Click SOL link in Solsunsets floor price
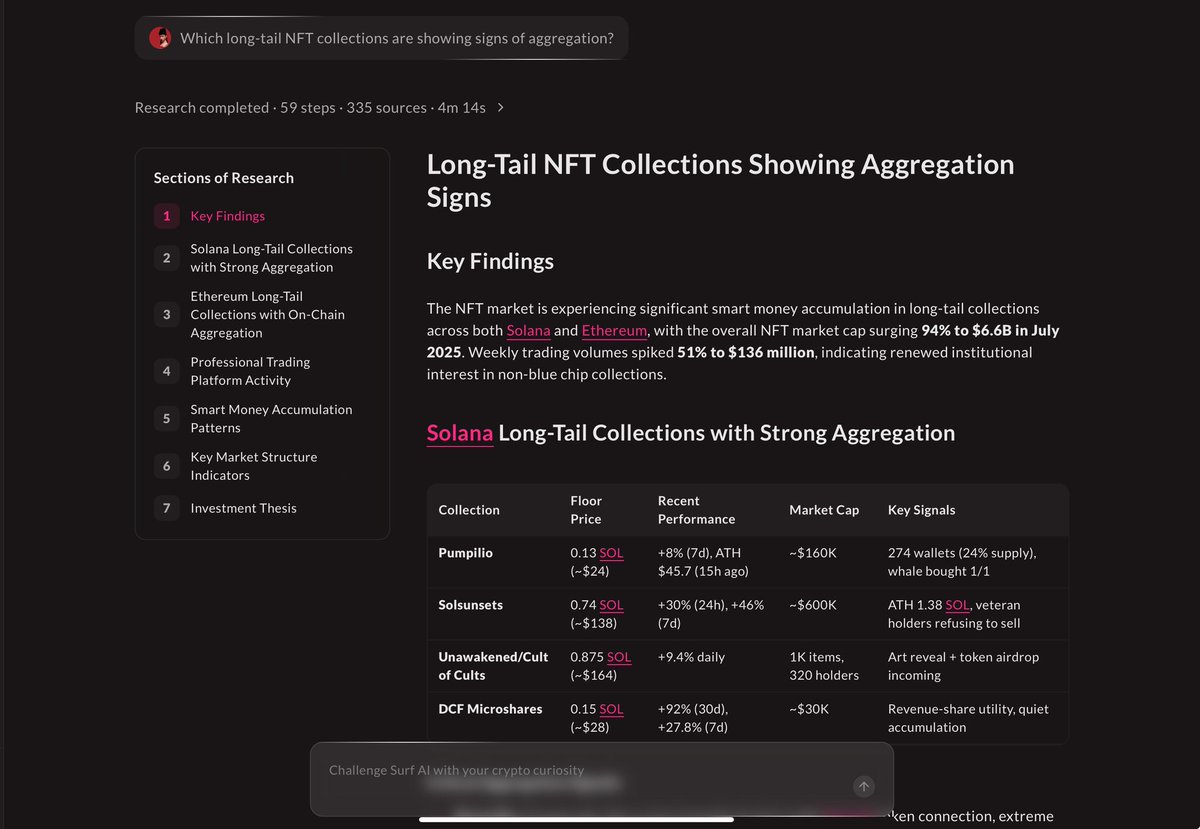The width and height of the screenshot is (1200, 829). click(611, 605)
